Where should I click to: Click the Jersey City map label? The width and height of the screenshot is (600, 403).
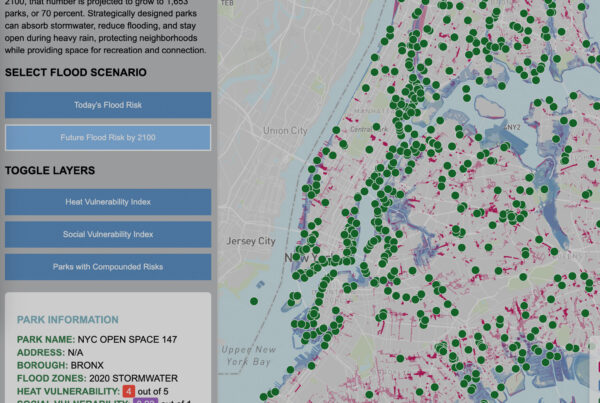[251, 242]
